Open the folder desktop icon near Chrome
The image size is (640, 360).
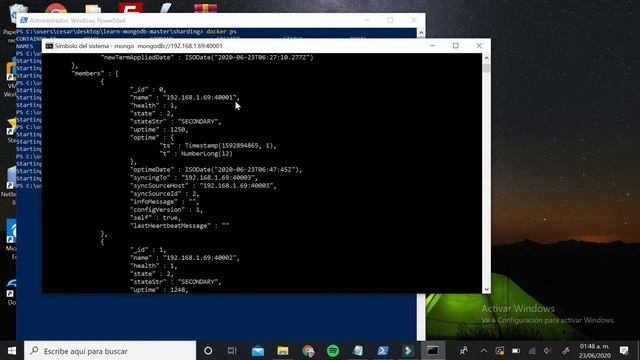tap(93, 9)
